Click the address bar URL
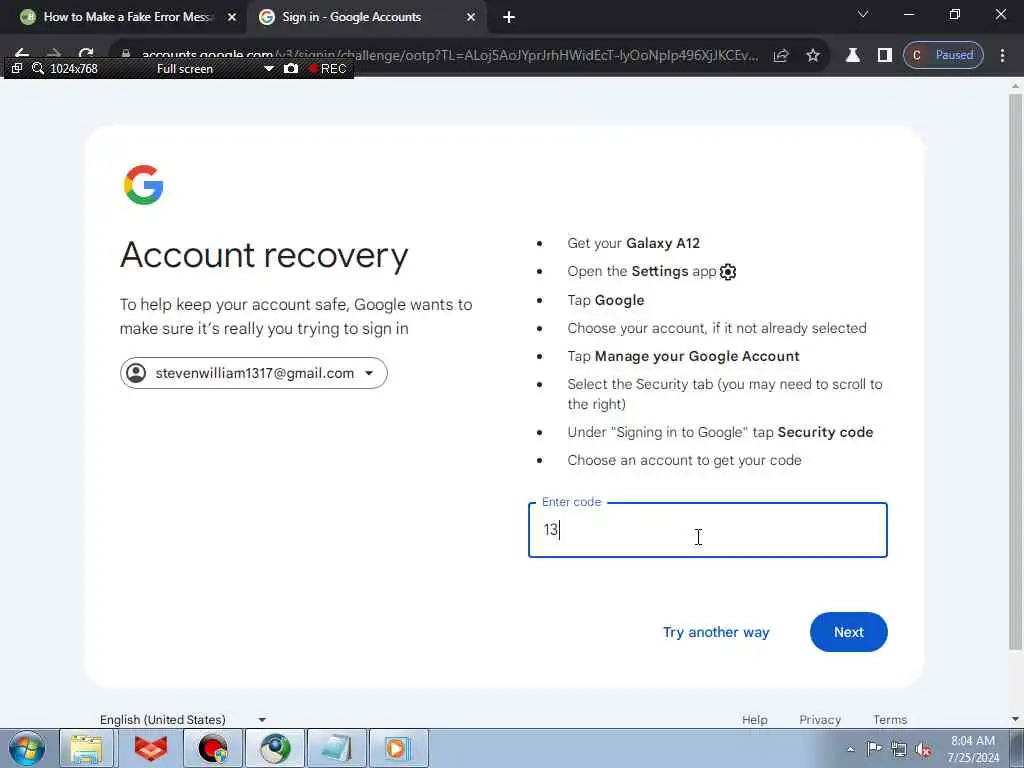This screenshot has width=1024, height=768. tap(449, 56)
